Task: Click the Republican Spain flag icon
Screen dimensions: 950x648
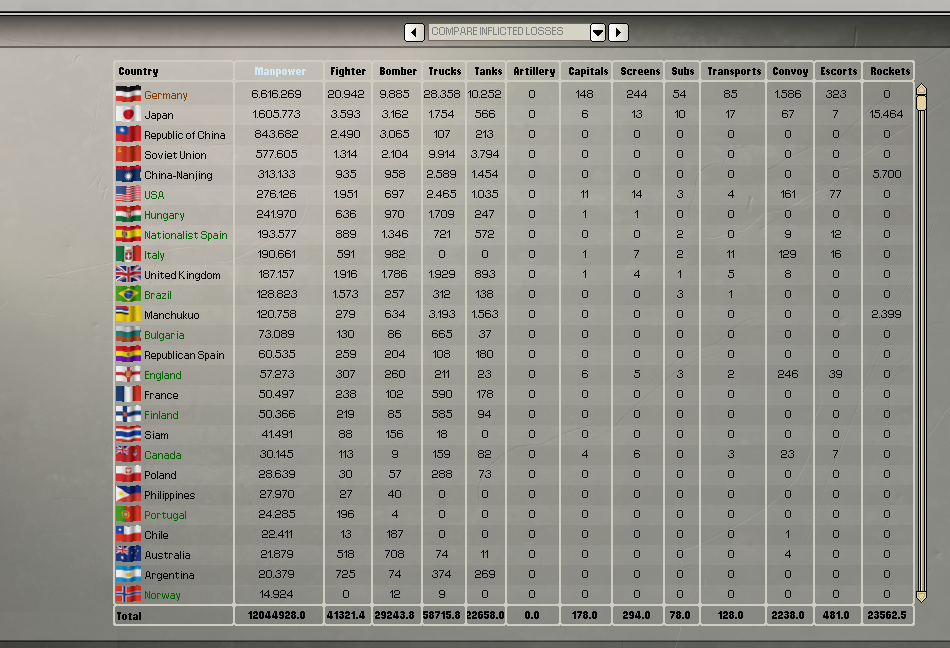Action: click(128, 354)
